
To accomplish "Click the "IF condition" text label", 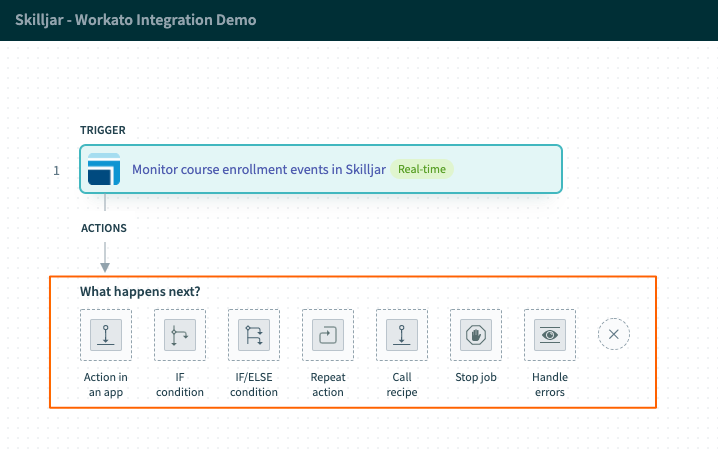I will click(180, 384).
